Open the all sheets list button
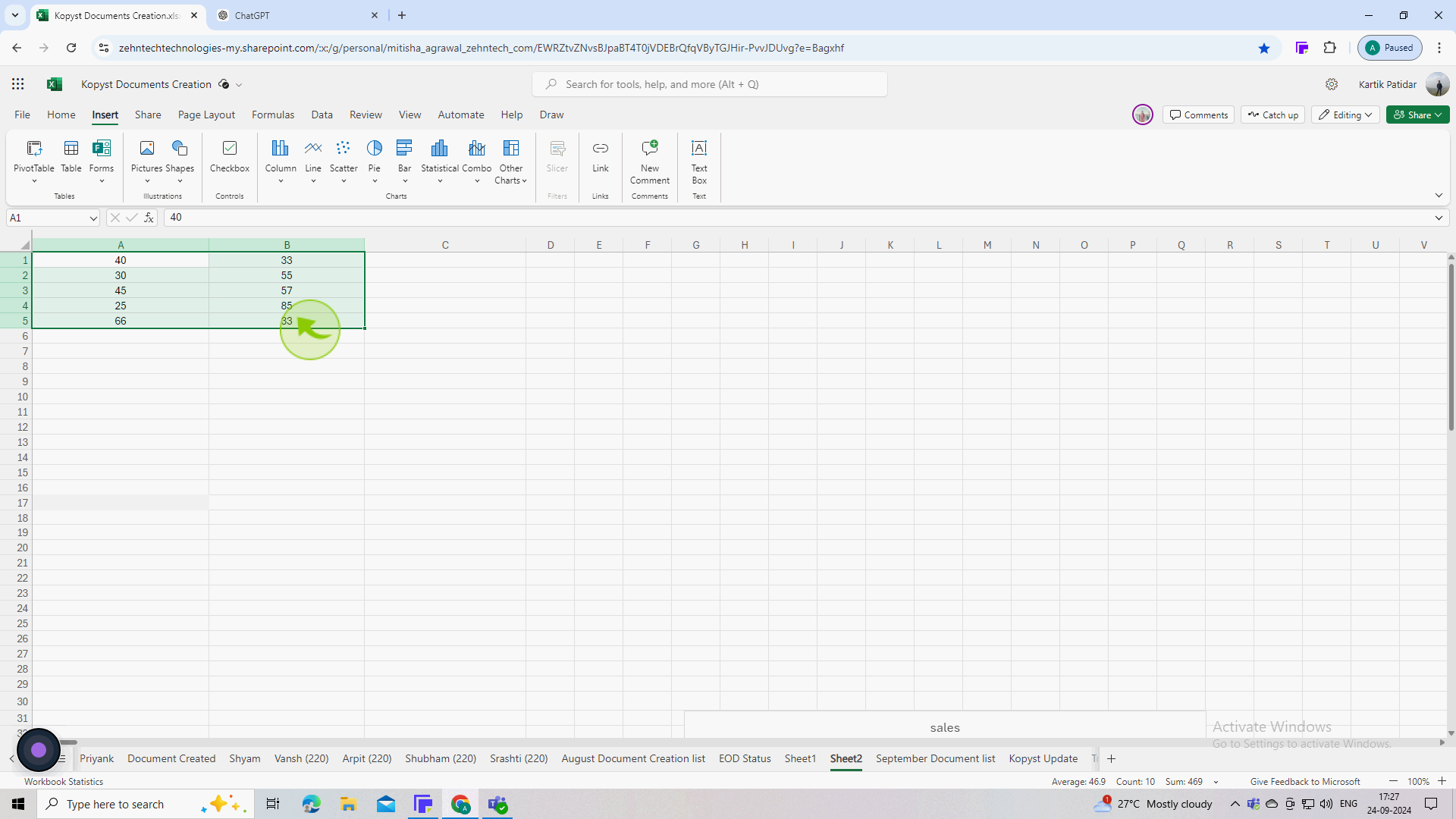This screenshot has width=1456, height=819. point(62,758)
